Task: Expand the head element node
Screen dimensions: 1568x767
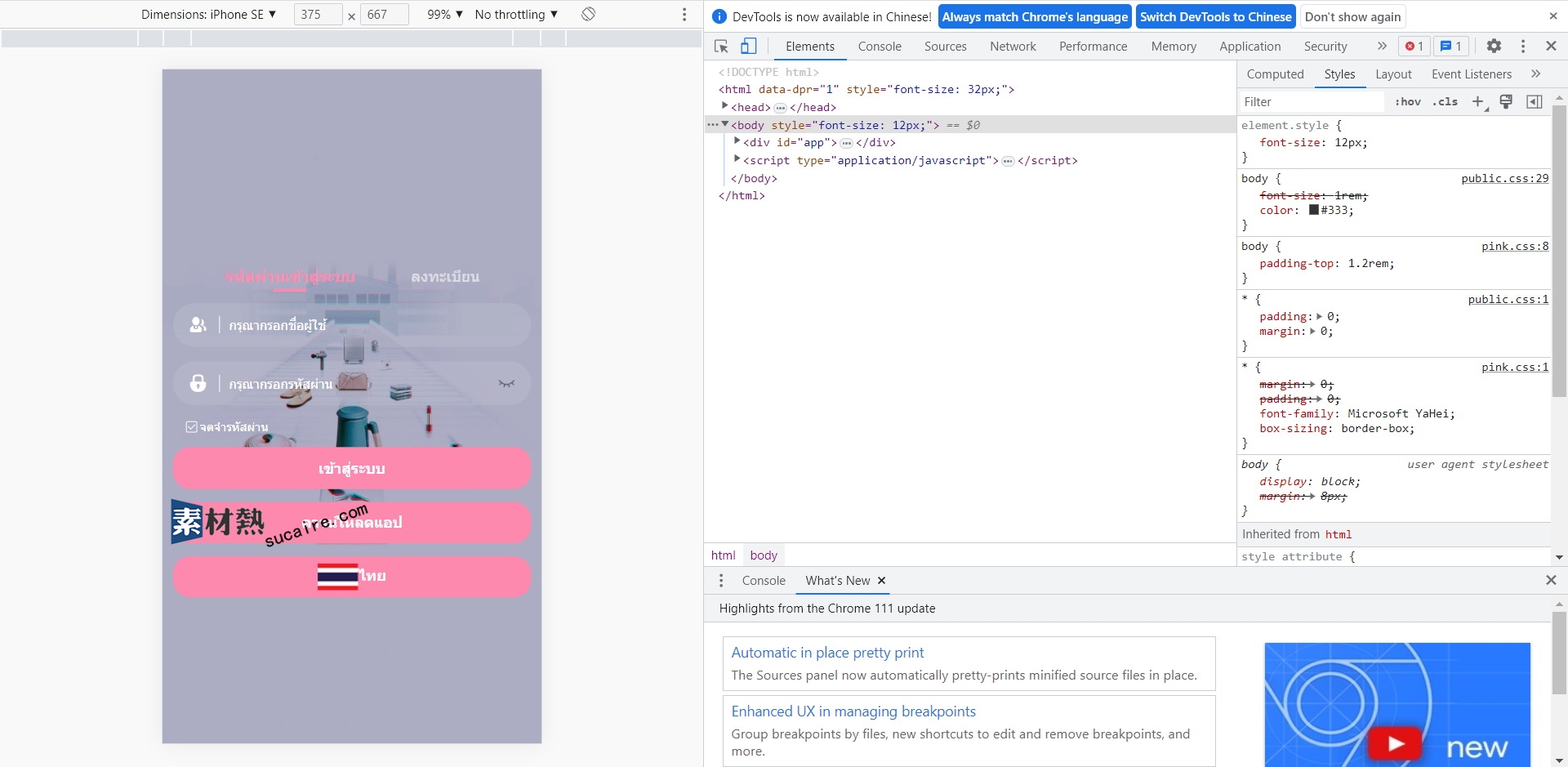Action: pos(724,106)
